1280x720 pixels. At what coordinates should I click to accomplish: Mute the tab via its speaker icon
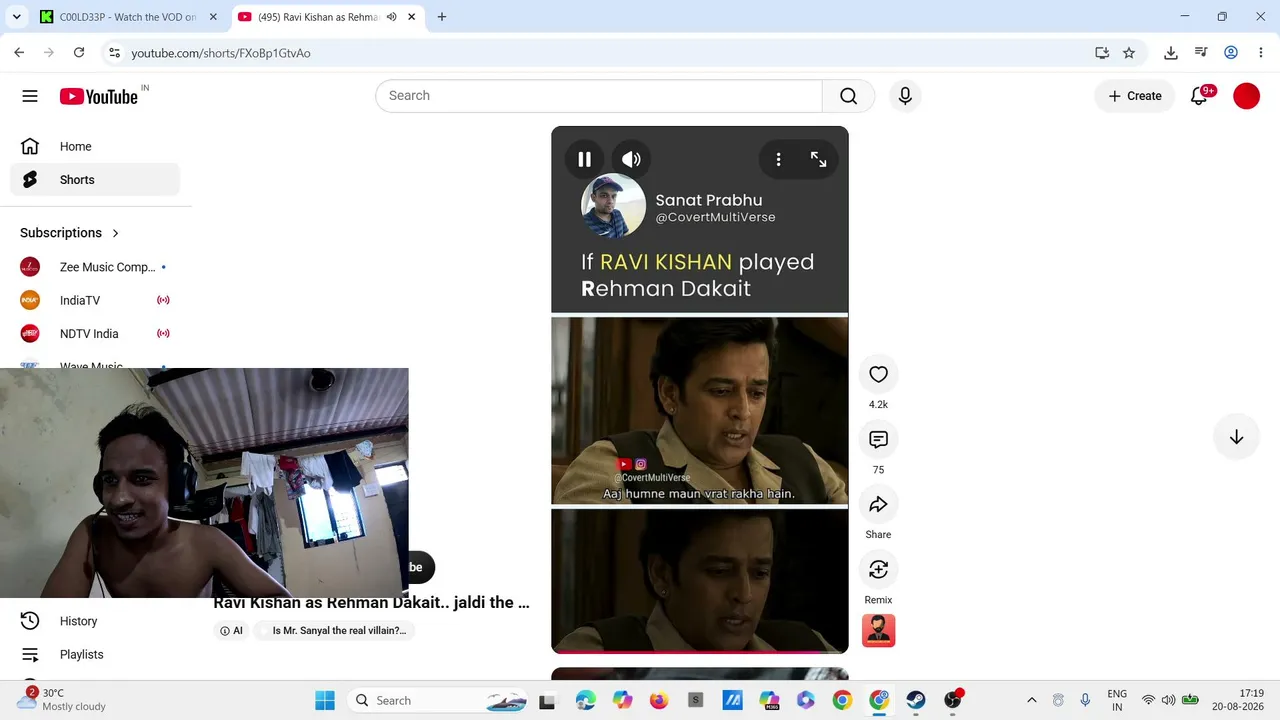tap(391, 17)
